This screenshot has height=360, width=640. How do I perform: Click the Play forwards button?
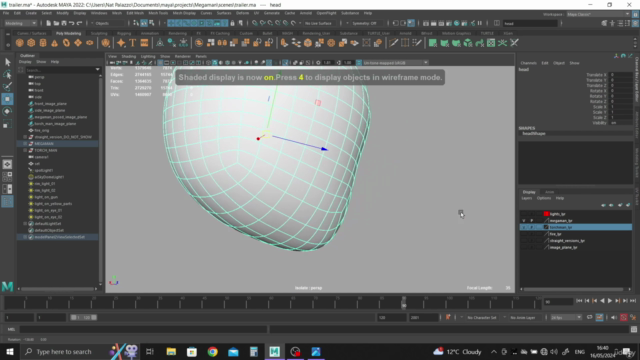610,301
